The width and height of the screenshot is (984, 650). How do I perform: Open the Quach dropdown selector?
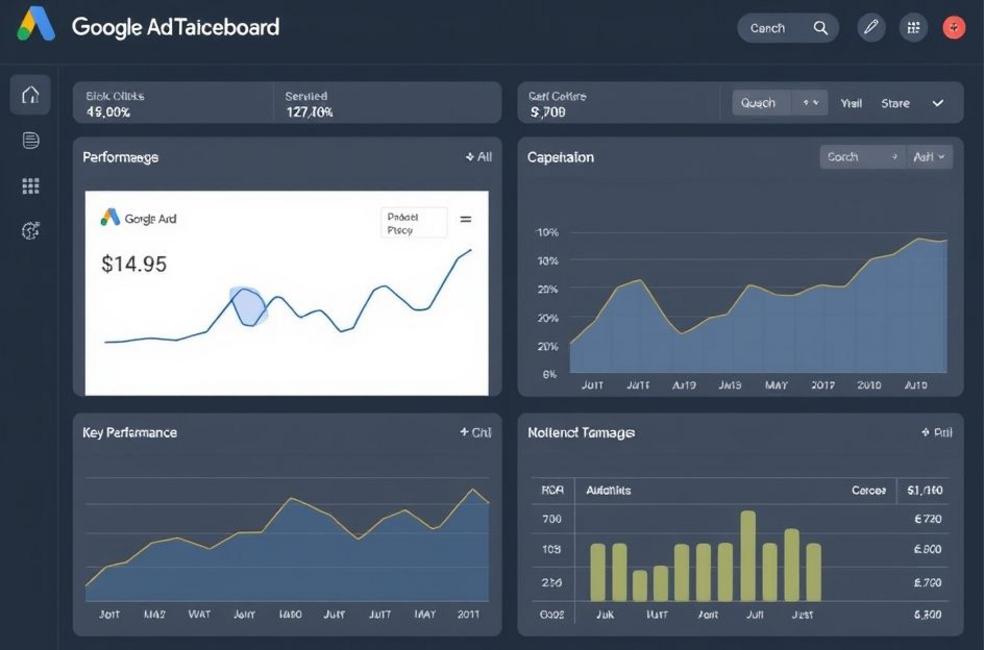pos(779,103)
